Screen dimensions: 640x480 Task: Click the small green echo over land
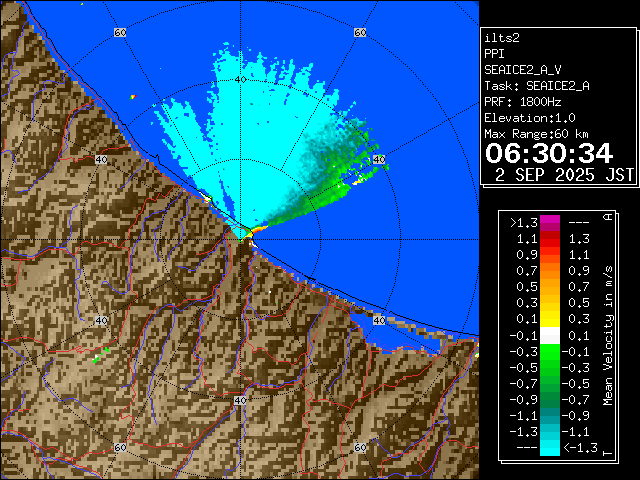coord(97,358)
